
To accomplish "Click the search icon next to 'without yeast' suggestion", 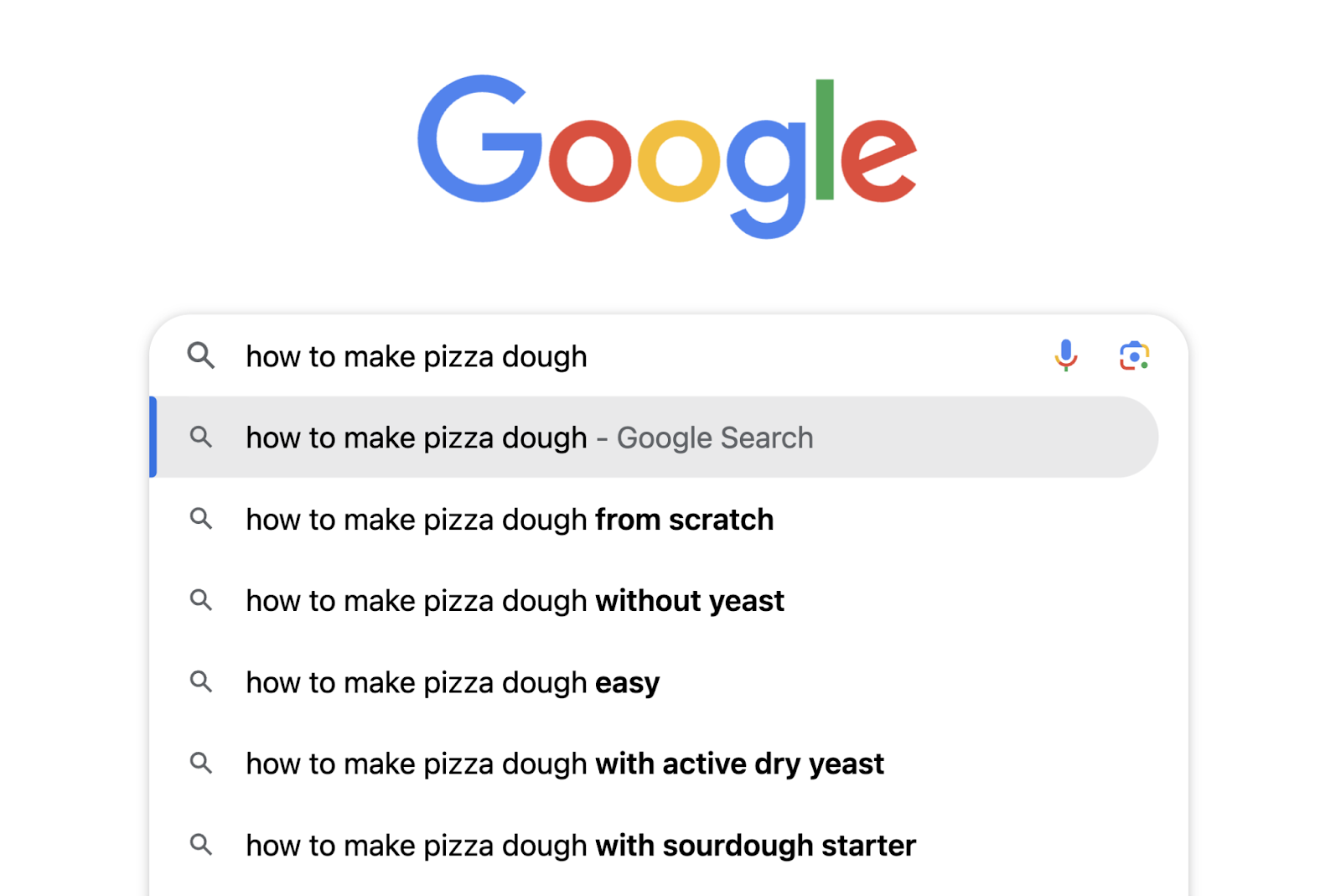I will [201, 600].
